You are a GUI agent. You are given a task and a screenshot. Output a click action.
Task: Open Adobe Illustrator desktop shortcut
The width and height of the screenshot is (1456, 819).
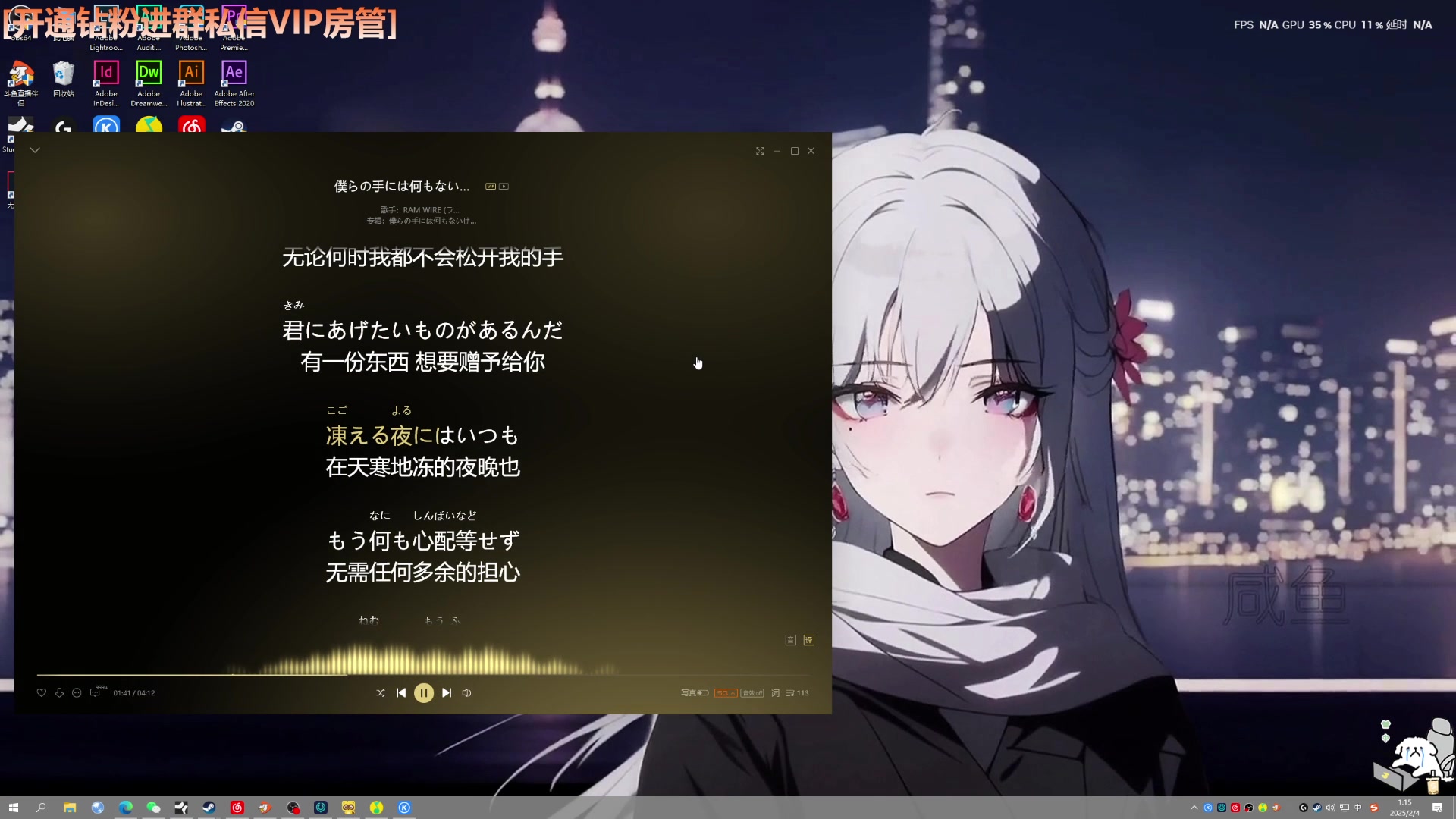pos(191,83)
